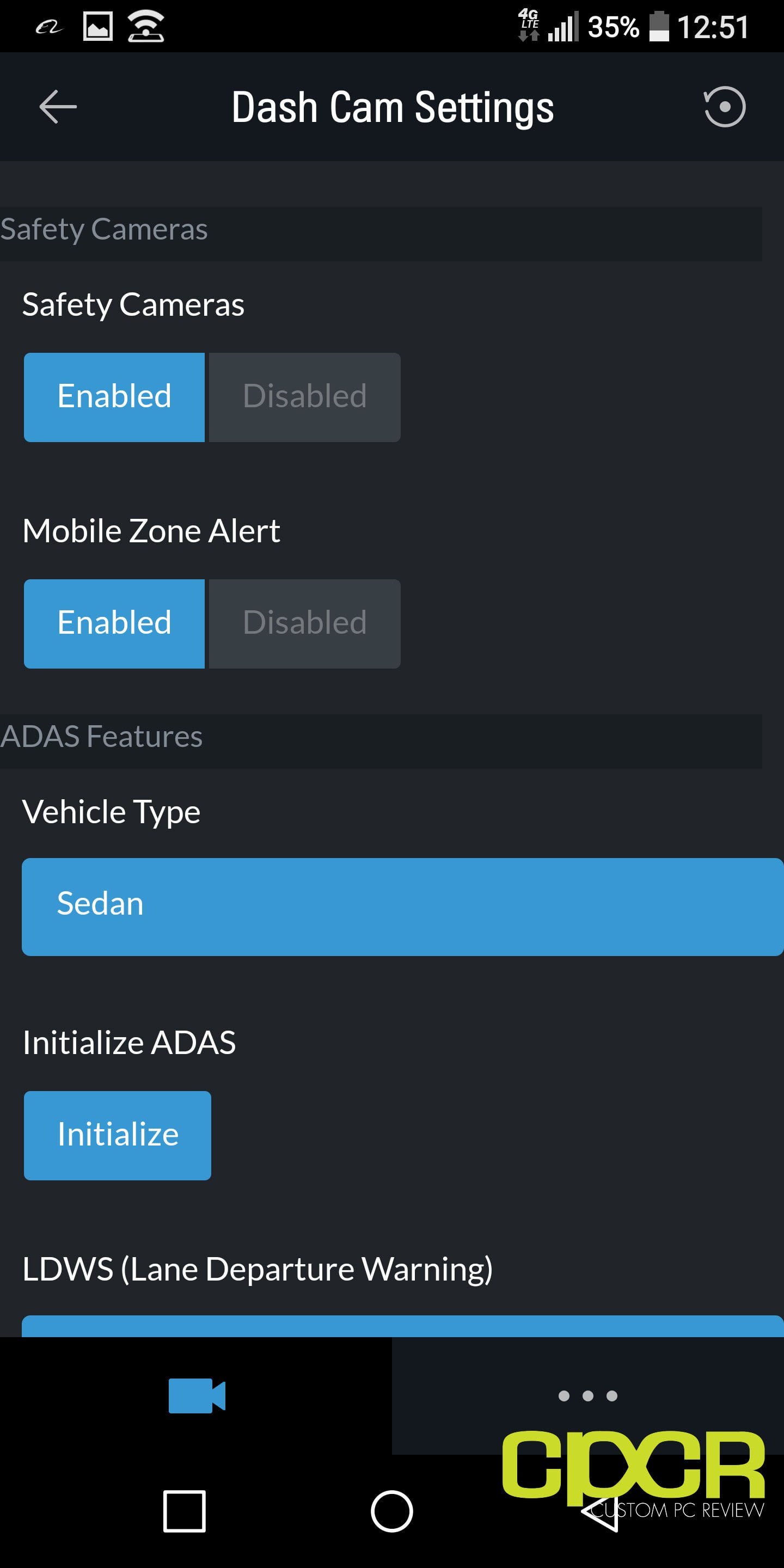This screenshot has height=1568, width=784.
Task: Tap the circular reset icon in header
Action: (724, 107)
